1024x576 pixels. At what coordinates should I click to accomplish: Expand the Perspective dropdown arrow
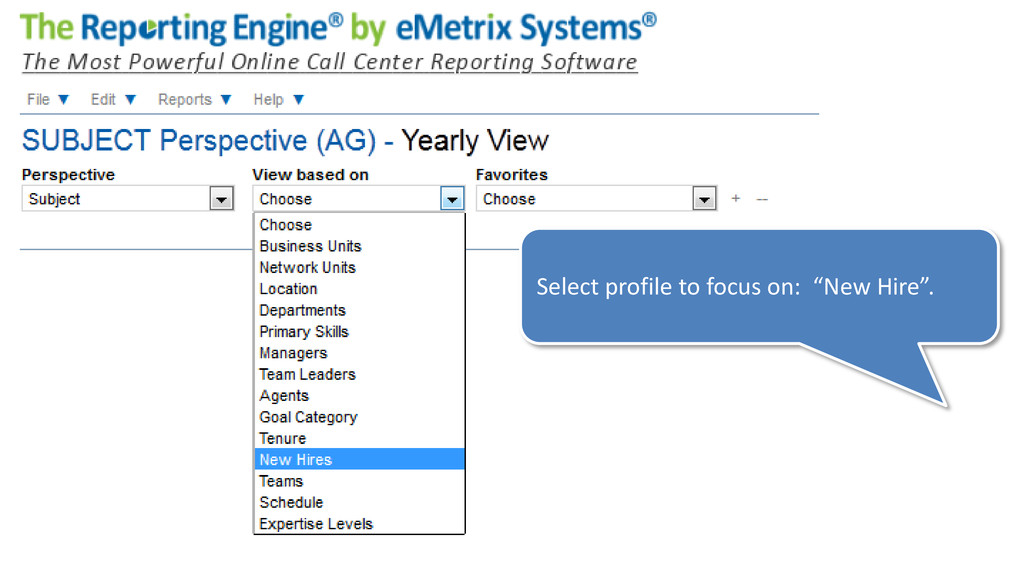click(221, 199)
